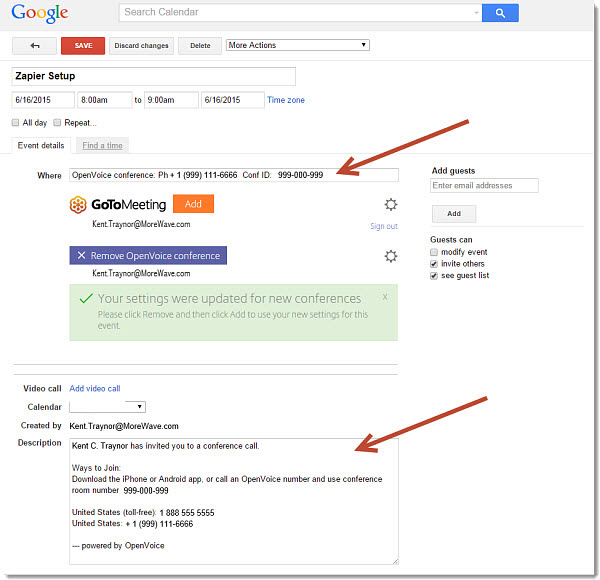Open GoToMeeting settings gear icon
This screenshot has width=600, height=580.
(390, 204)
